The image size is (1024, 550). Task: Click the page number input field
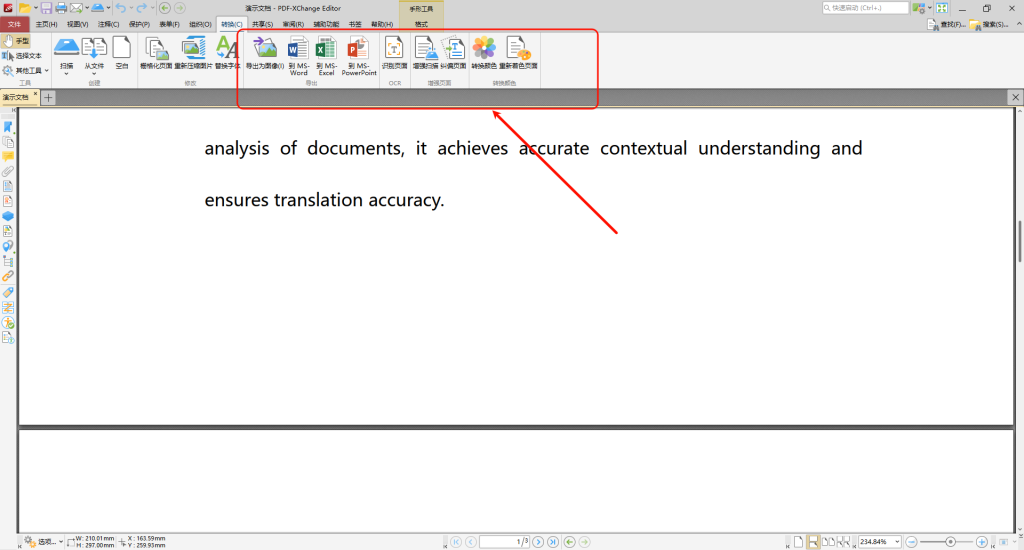click(x=505, y=541)
